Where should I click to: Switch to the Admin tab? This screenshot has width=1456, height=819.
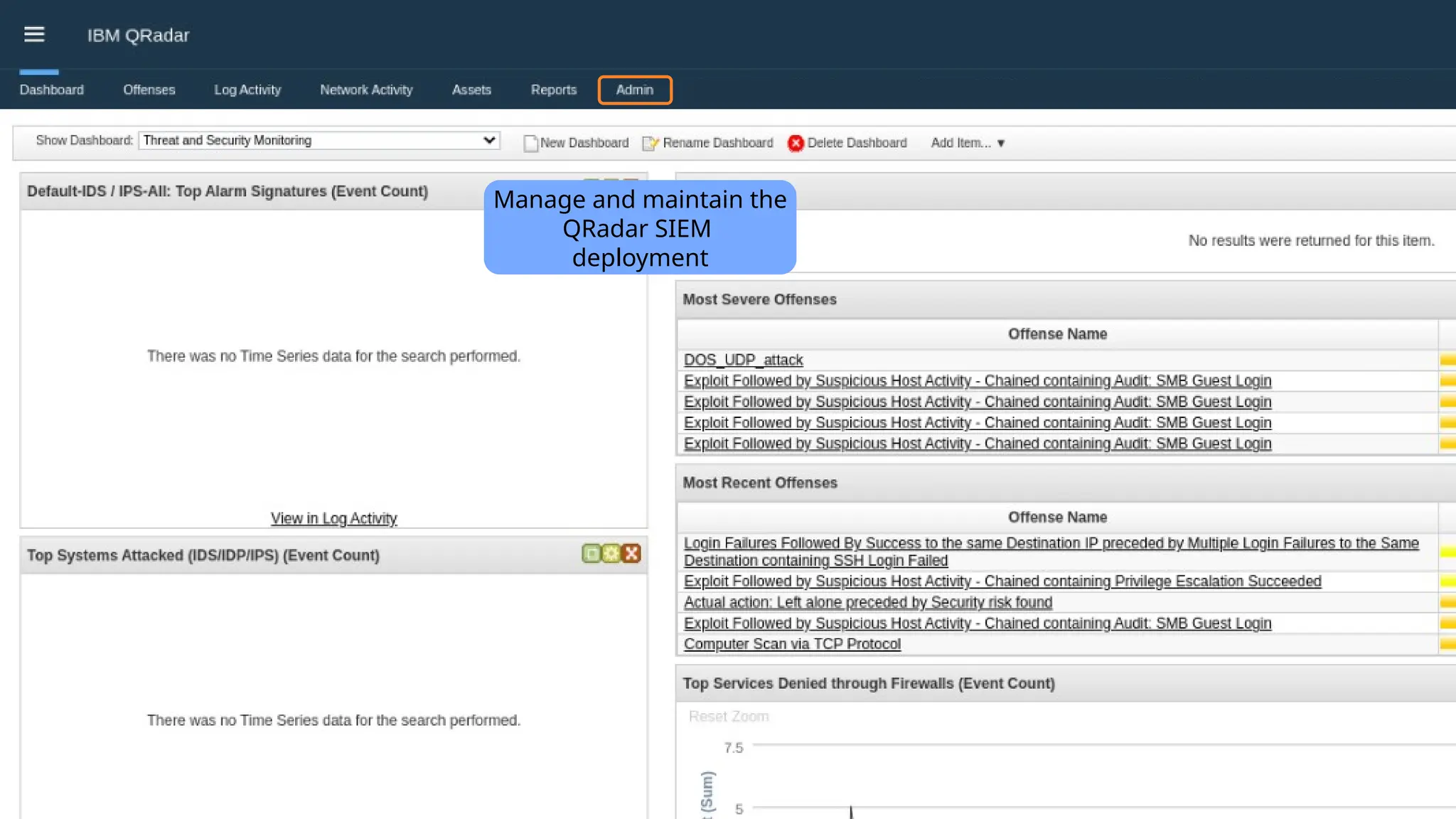click(x=634, y=90)
